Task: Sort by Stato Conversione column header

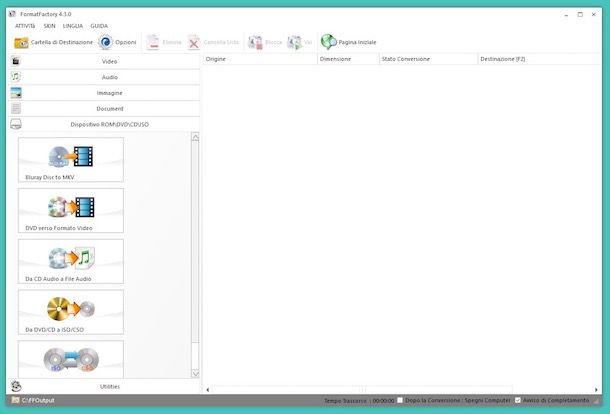Action: [x=428, y=59]
